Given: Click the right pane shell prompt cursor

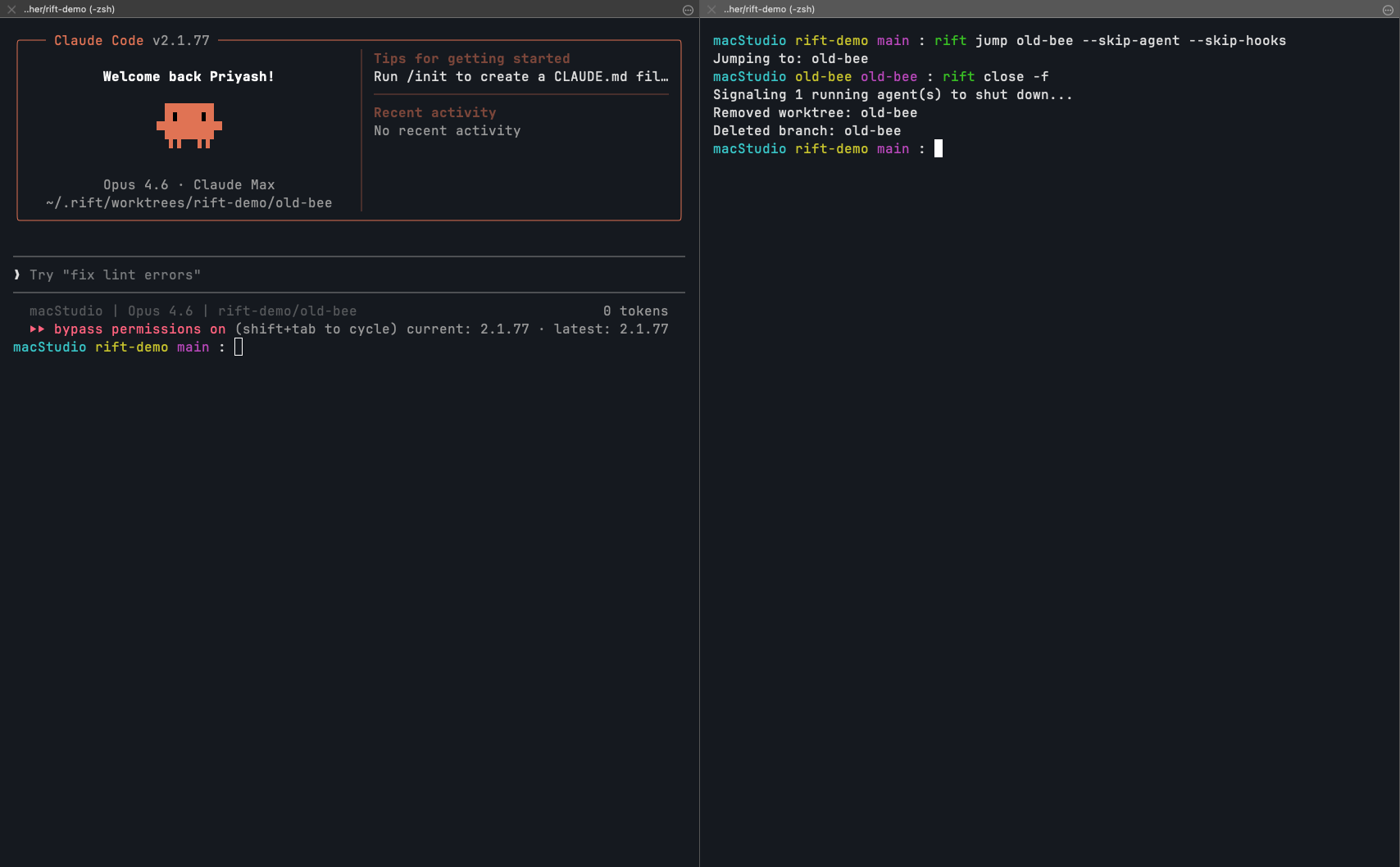Looking at the screenshot, I should 939,148.
